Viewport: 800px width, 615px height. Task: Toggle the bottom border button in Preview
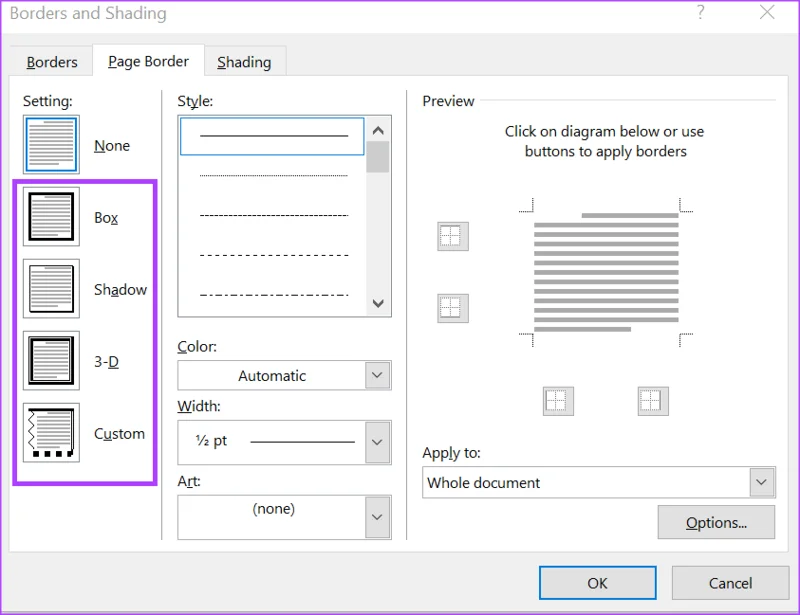click(453, 308)
